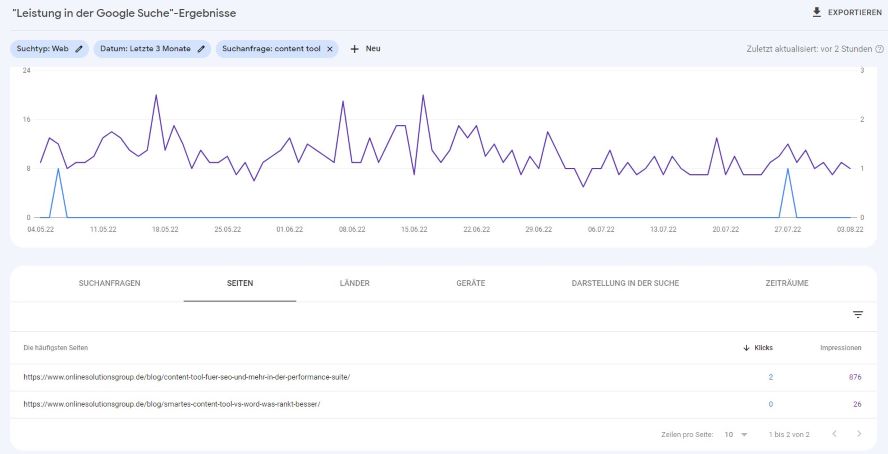This screenshot has width=888, height=454.
Task: Click the plus icon to add a filter
Action: 355,49
